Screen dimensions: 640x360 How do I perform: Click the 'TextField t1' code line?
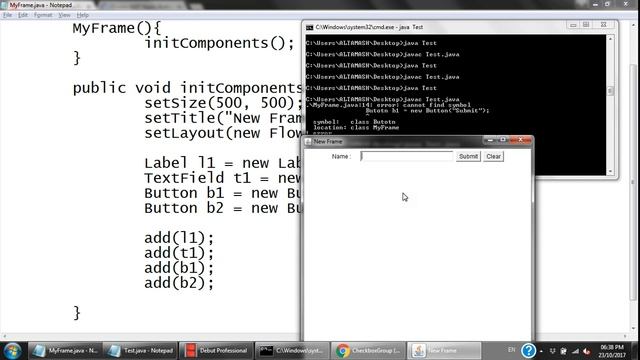222,178
